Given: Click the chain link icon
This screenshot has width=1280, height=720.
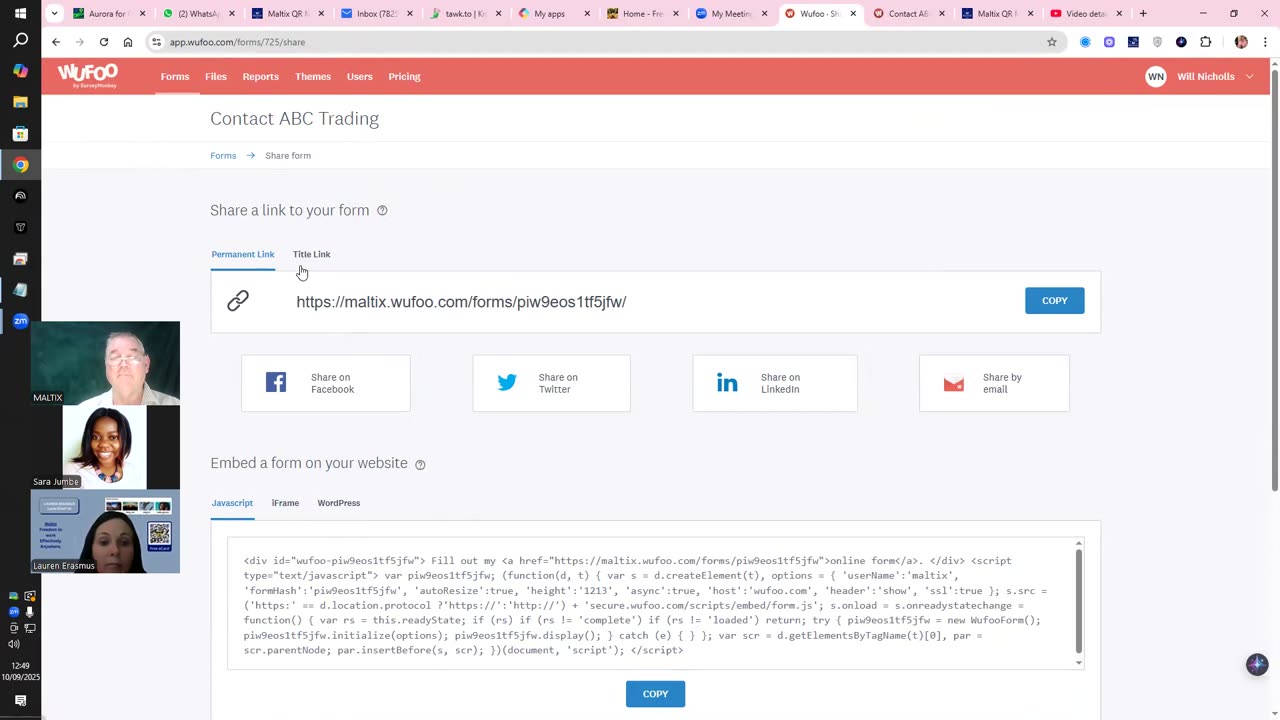Looking at the screenshot, I should pos(238,300).
